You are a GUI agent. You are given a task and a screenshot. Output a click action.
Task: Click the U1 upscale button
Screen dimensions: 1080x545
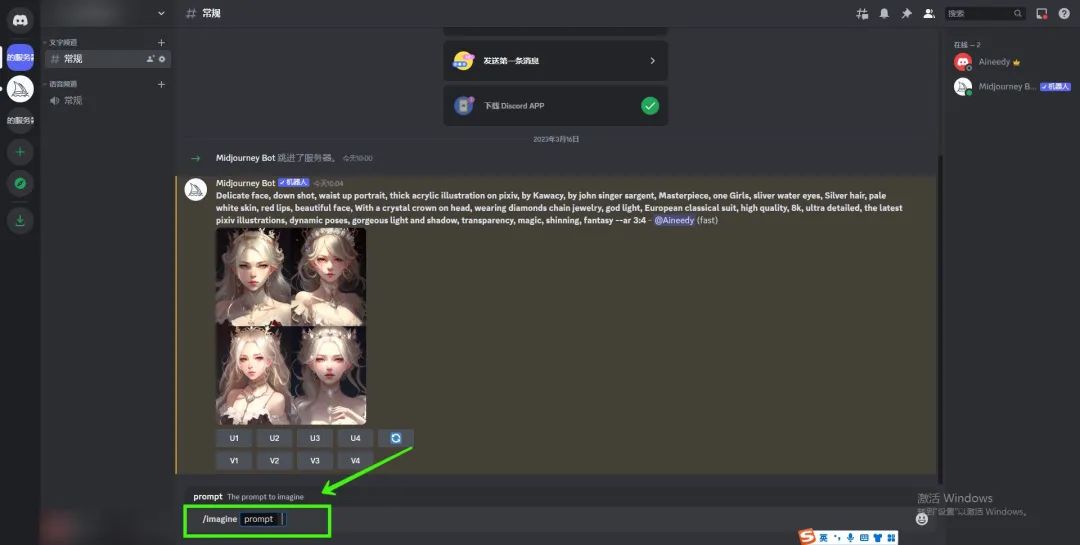pos(234,438)
